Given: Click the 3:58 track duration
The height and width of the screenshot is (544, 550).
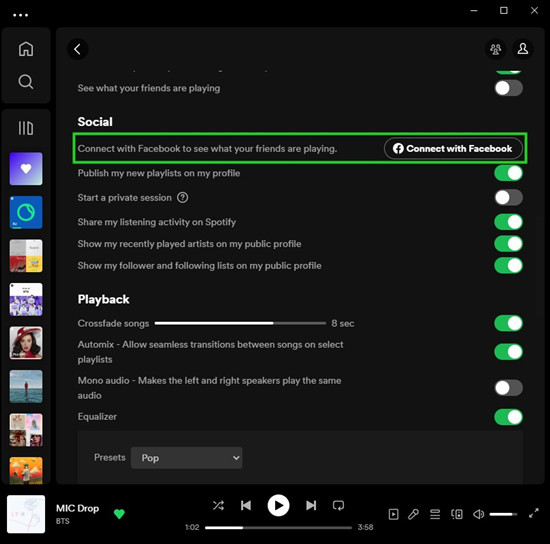Looking at the screenshot, I should tap(365, 527).
